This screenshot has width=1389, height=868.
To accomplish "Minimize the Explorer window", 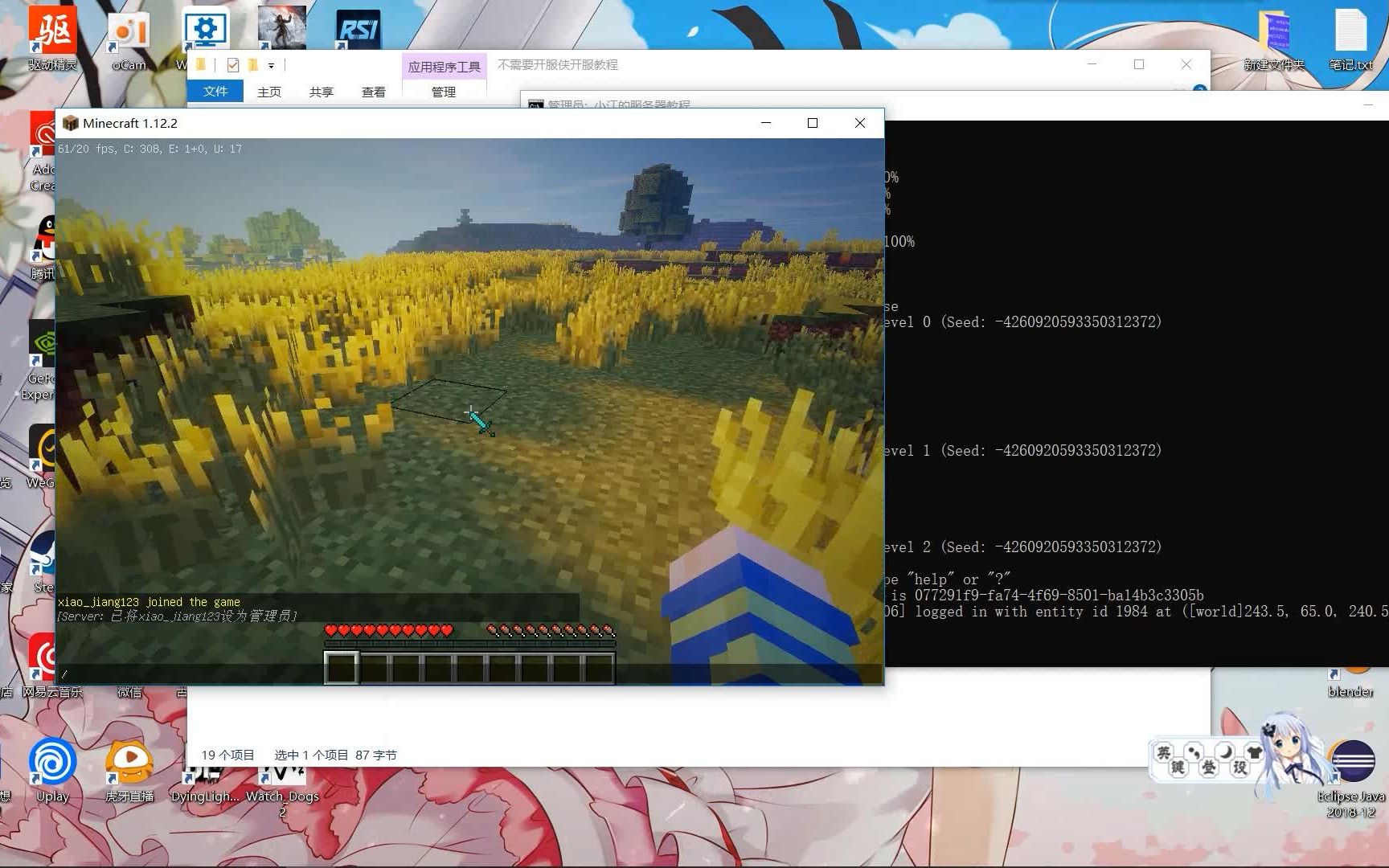I will [x=1092, y=64].
